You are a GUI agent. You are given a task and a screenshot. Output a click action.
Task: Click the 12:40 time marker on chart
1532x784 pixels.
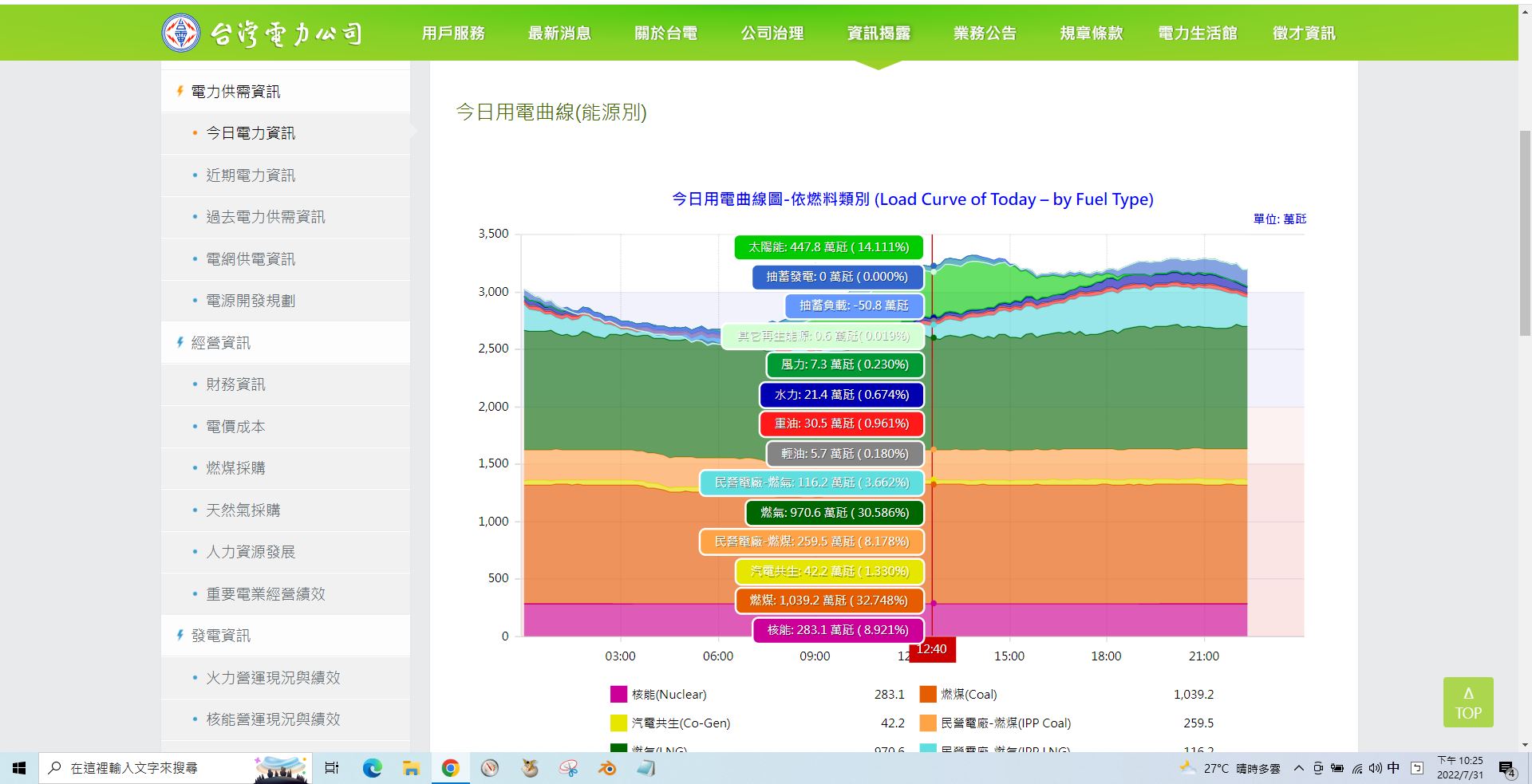pyautogui.click(x=931, y=649)
